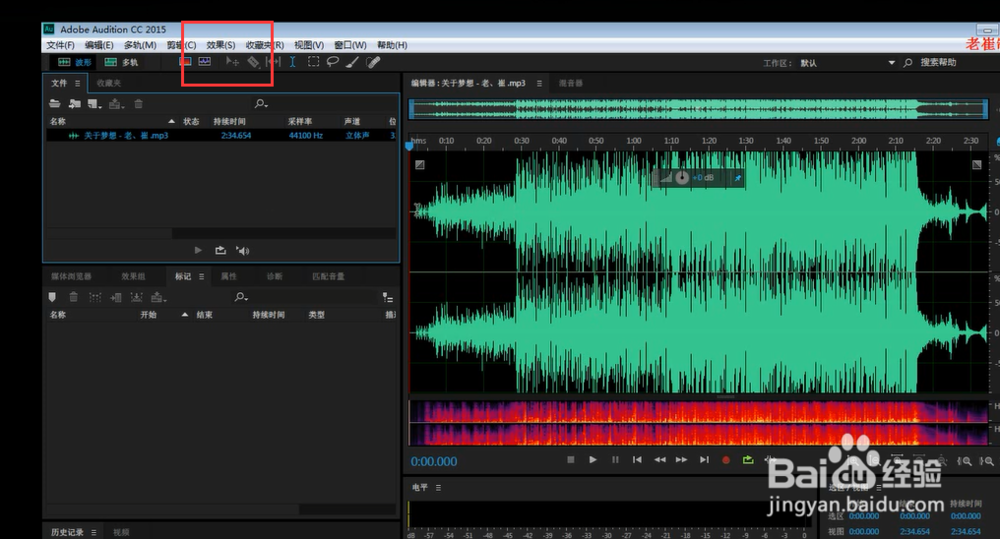The height and width of the screenshot is (539, 1000).
Task: Click the 1:00 mark on timeline ruler
Action: click(x=633, y=141)
